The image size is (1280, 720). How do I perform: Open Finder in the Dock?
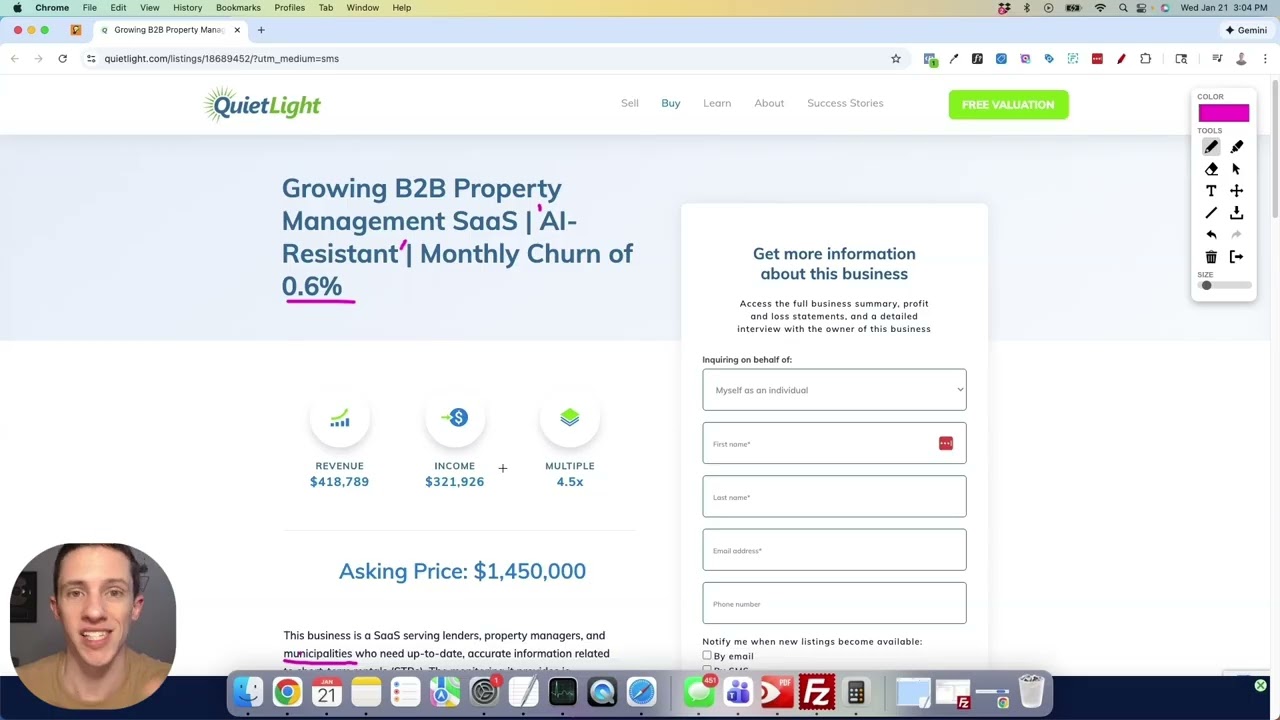coord(248,692)
